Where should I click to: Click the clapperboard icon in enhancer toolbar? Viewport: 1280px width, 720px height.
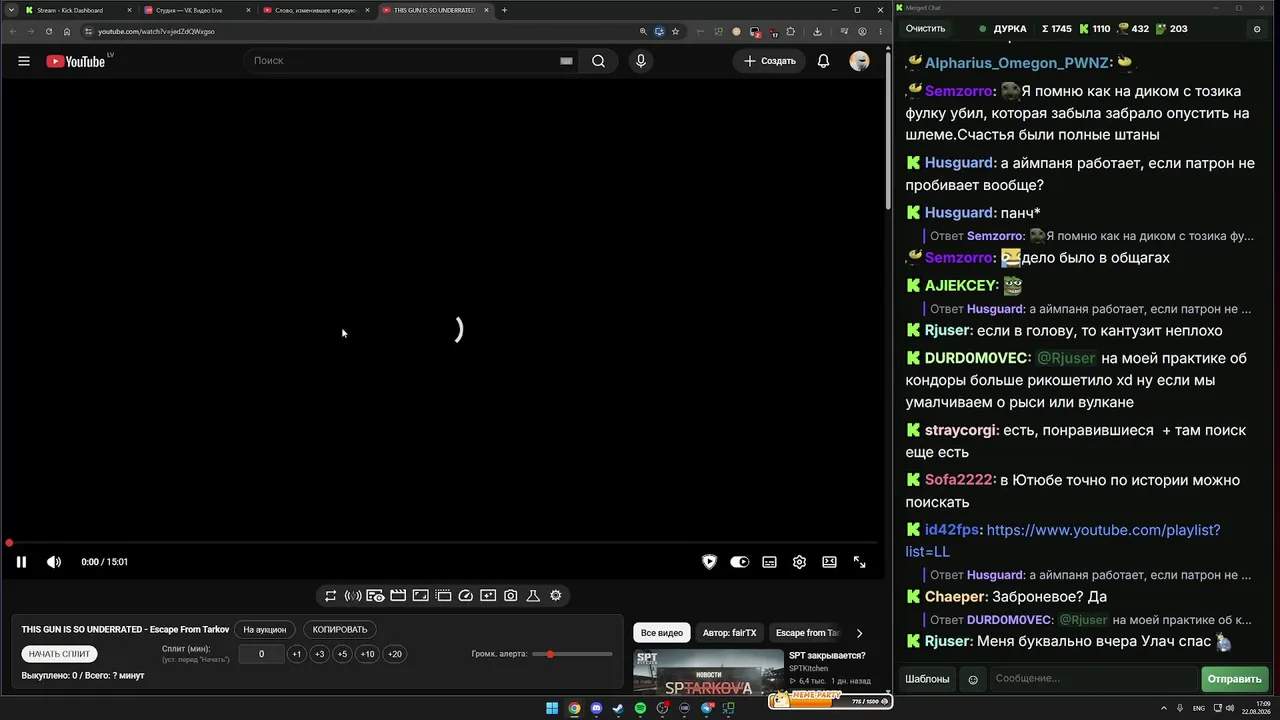click(x=398, y=596)
